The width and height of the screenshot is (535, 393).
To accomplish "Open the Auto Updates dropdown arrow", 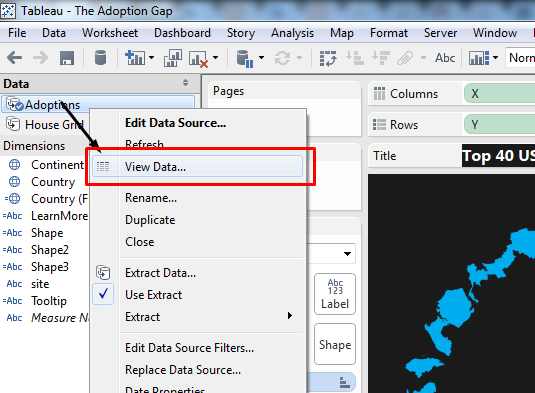I will pyautogui.click(x=261, y=58).
